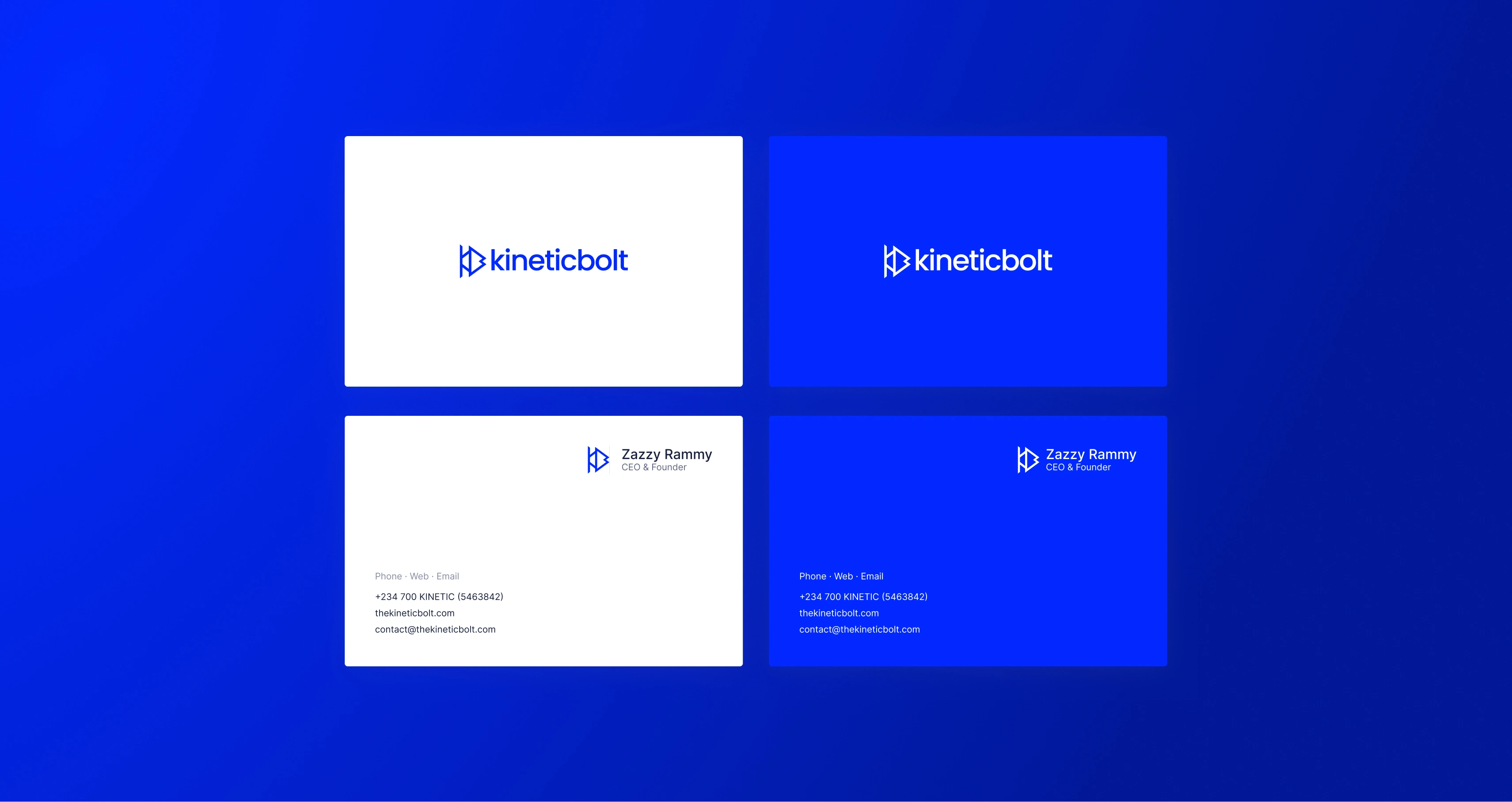Click CEO & Founder title on the blue card
Viewport: 1512px width, 802px height.
click(x=1078, y=468)
